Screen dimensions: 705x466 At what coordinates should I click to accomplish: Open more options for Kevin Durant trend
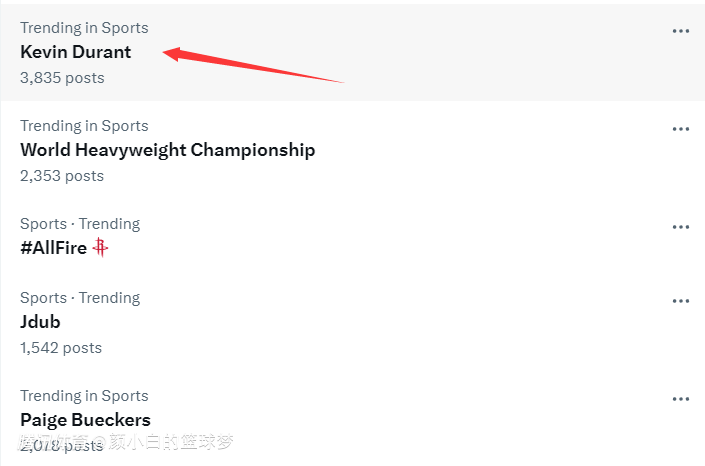pos(681,31)
